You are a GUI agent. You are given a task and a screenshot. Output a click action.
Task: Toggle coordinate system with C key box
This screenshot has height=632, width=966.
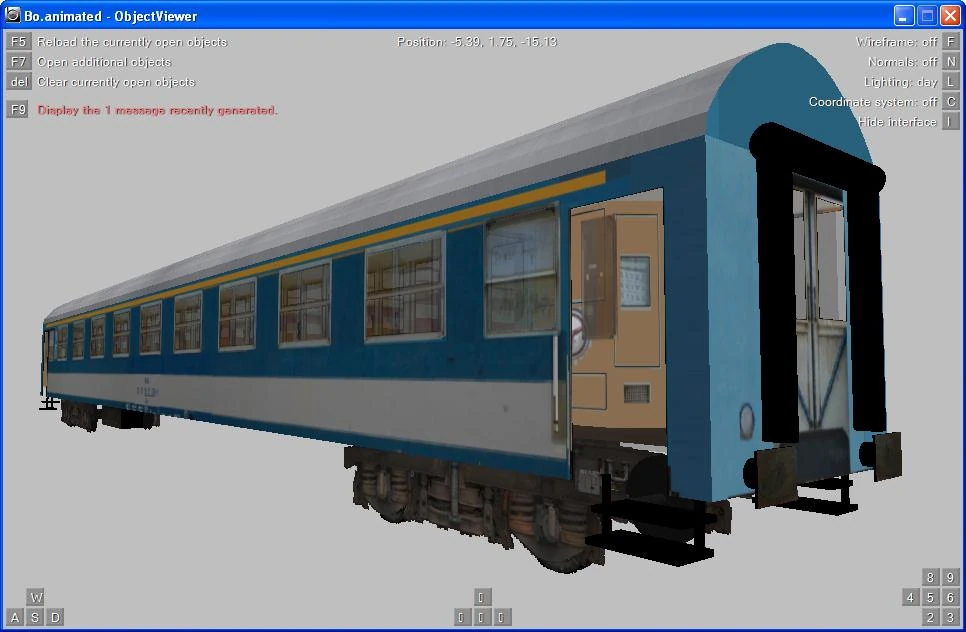[x=951, y=102]
